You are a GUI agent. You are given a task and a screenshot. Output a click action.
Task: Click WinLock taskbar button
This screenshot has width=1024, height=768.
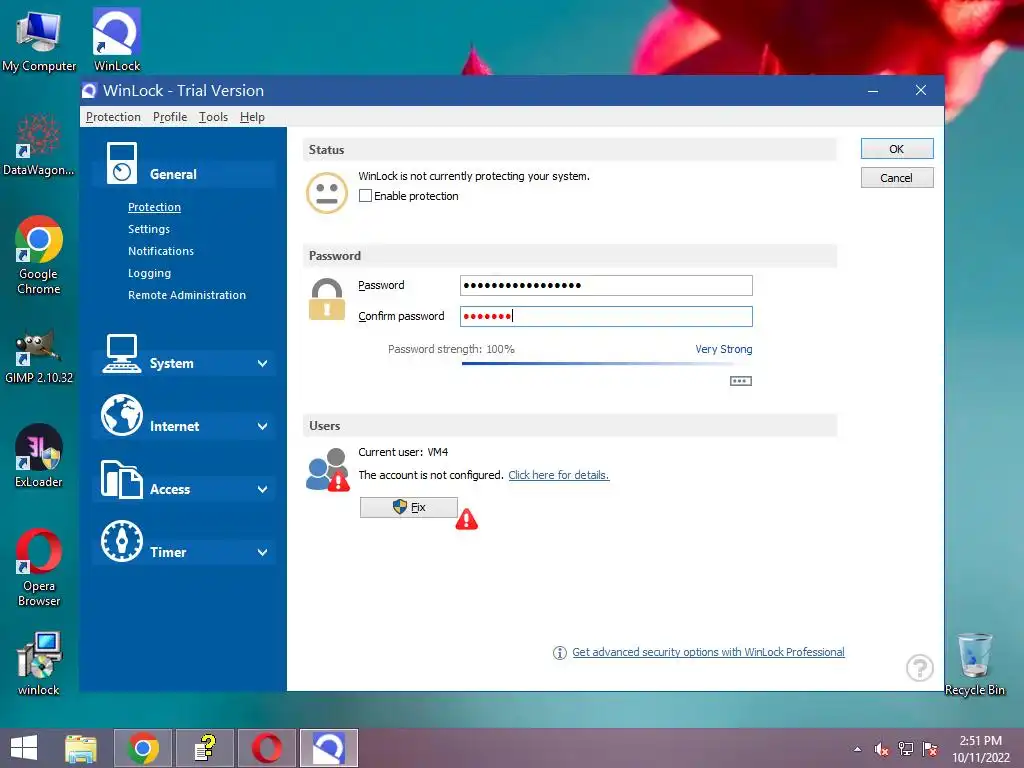click(x=328, y=748)
